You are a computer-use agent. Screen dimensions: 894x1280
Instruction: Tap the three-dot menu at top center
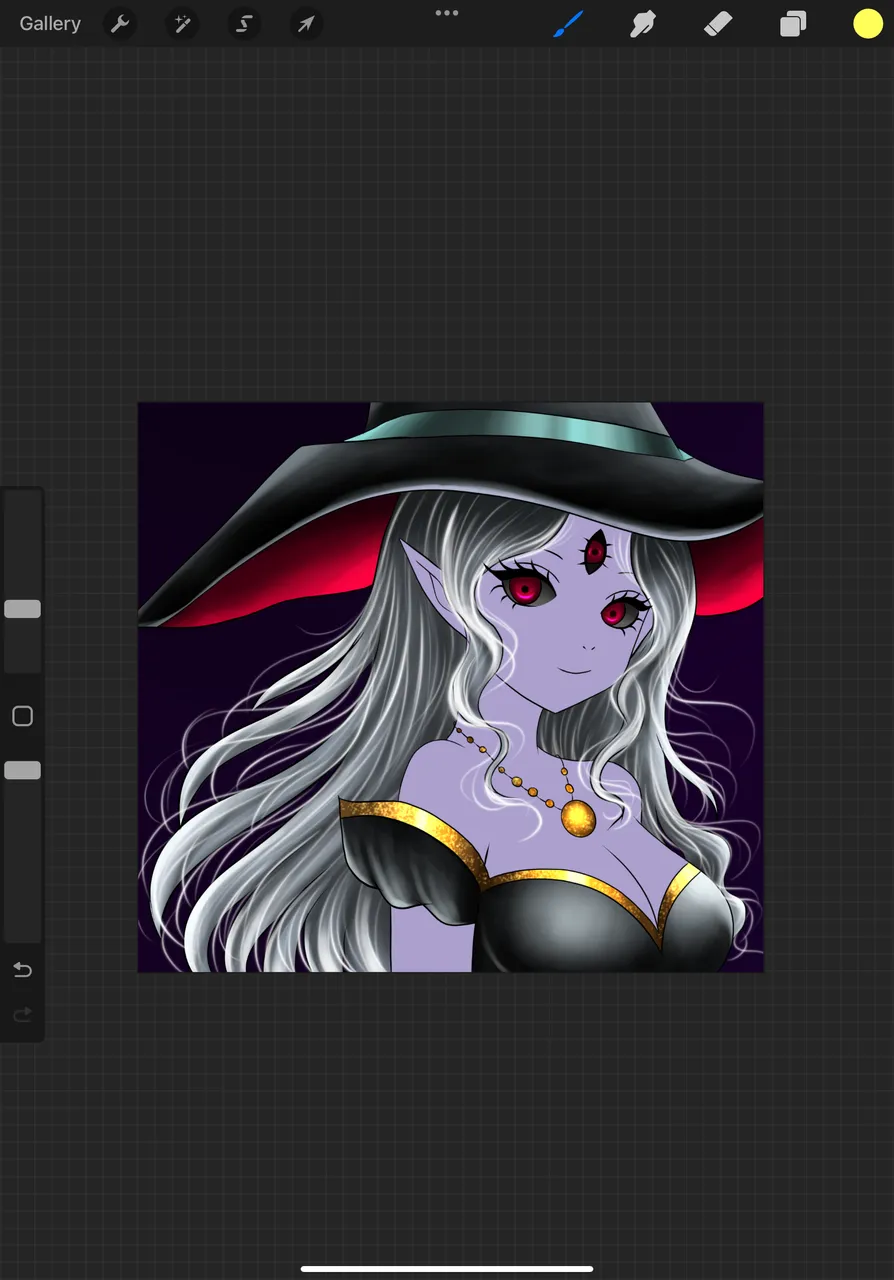(447, 13)
